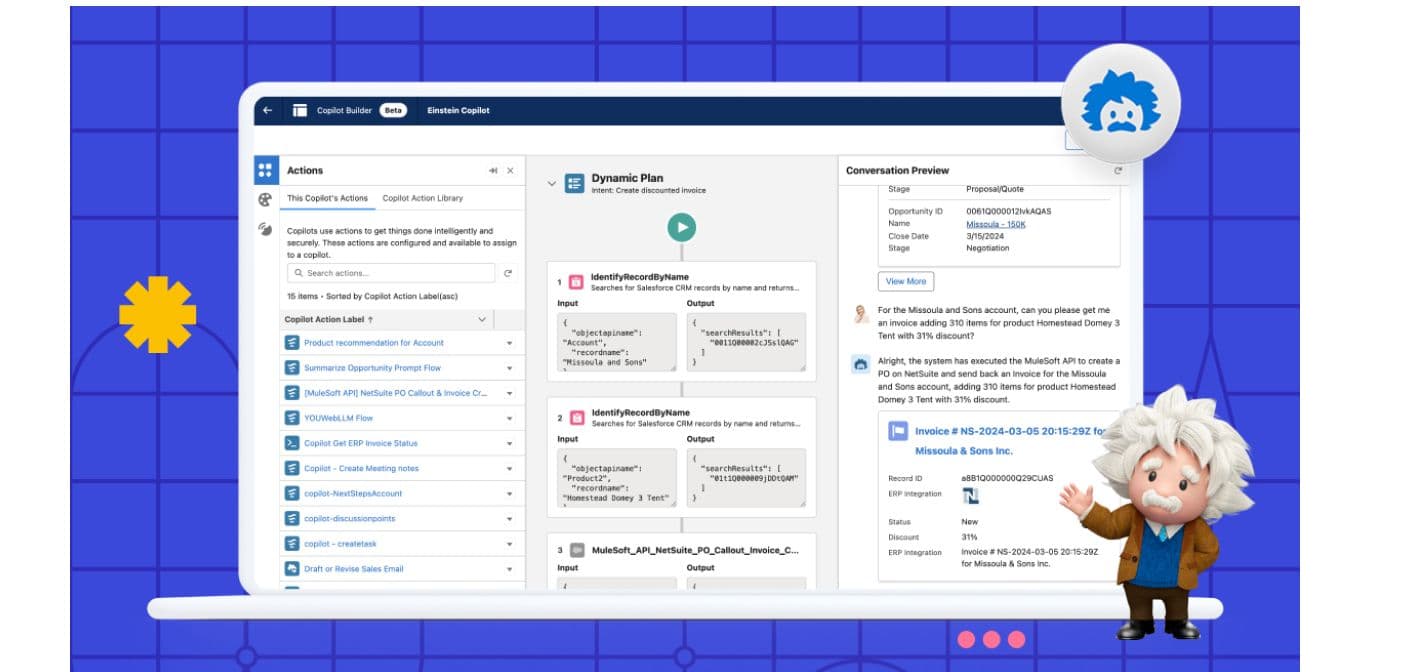The image size is (1408, 672).
Task: Open the Missoula - 150K opportunity link
Action: coord(996,224)
